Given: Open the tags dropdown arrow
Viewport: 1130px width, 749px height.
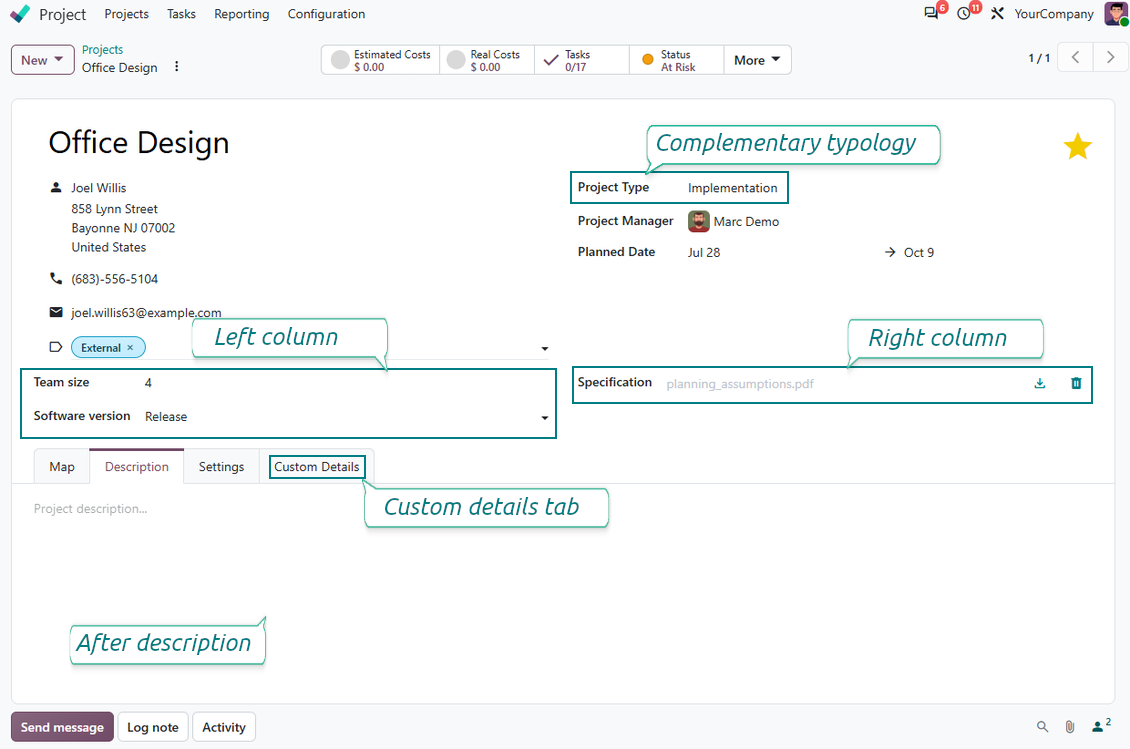Looking at the screenshot, I should click(545, 349).
